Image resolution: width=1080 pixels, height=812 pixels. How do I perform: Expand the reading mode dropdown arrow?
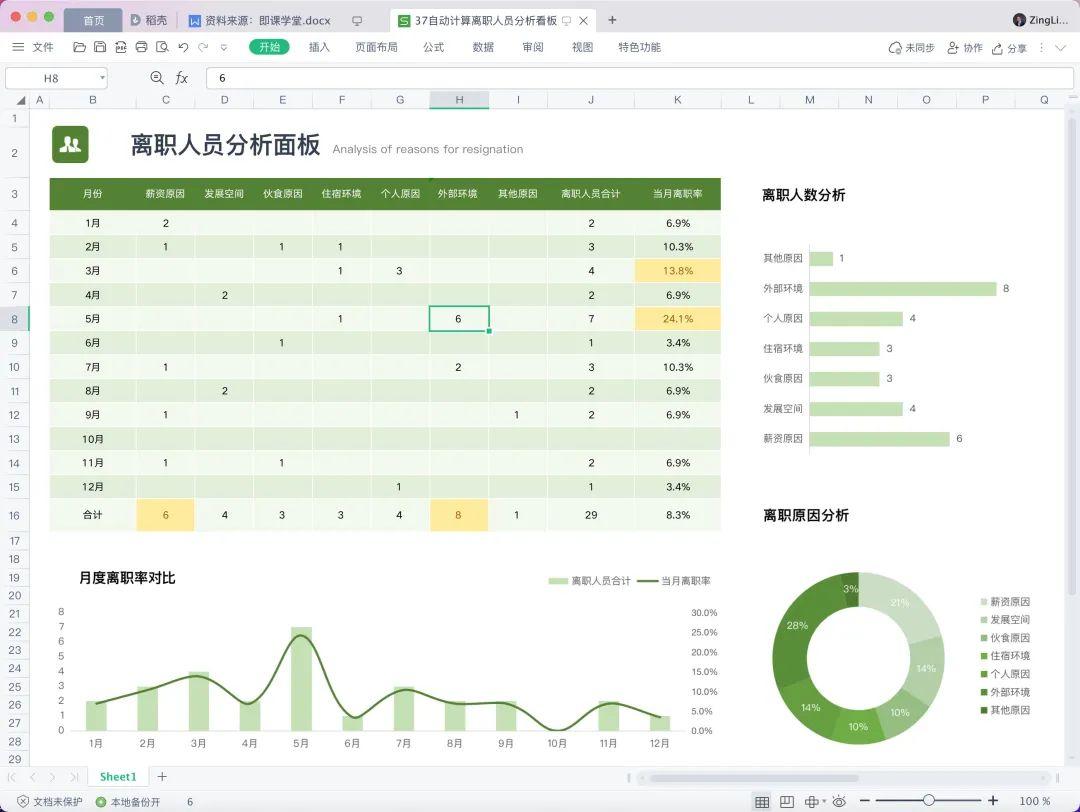point(824,801)
